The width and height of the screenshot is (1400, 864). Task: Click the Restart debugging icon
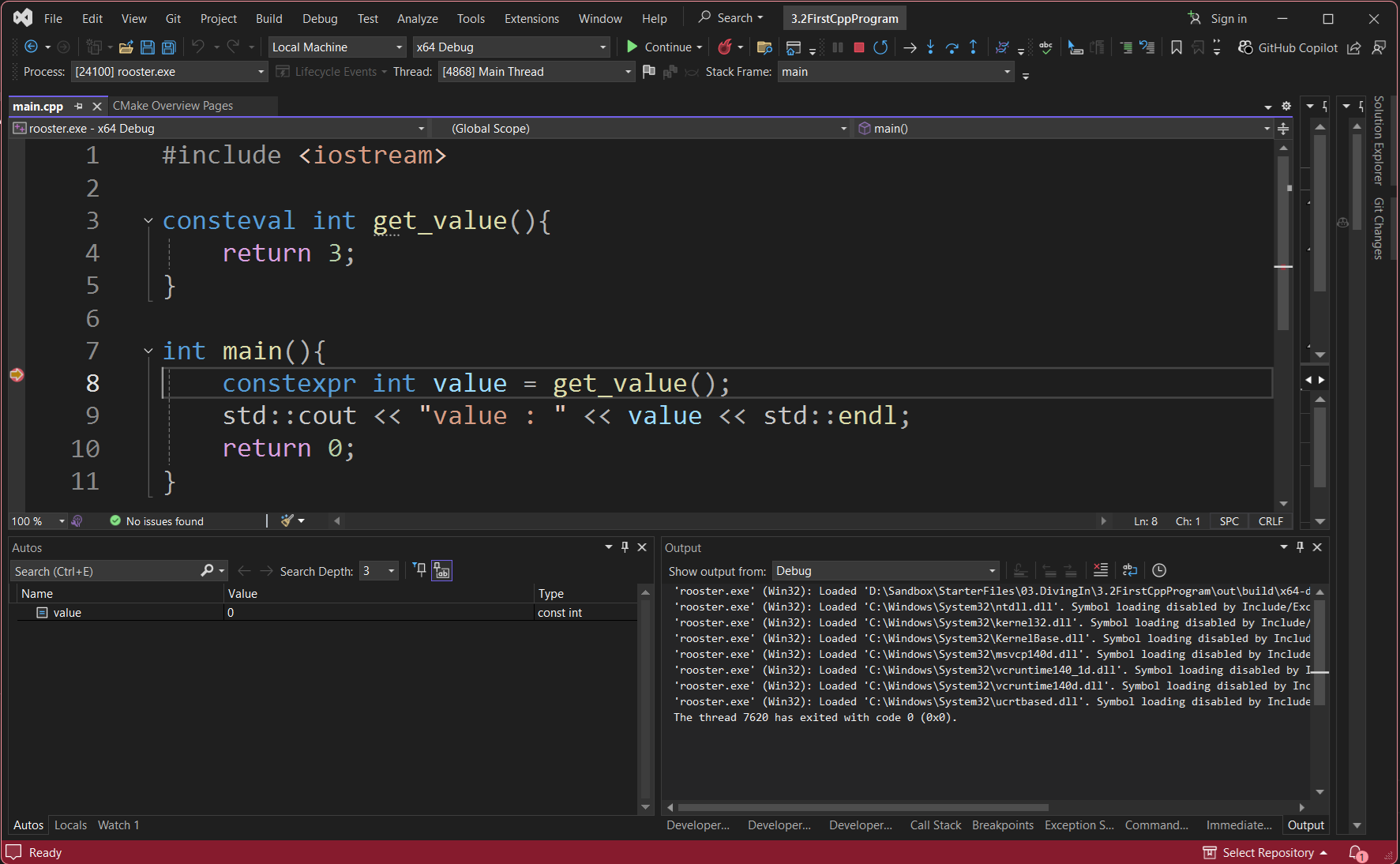880,47
